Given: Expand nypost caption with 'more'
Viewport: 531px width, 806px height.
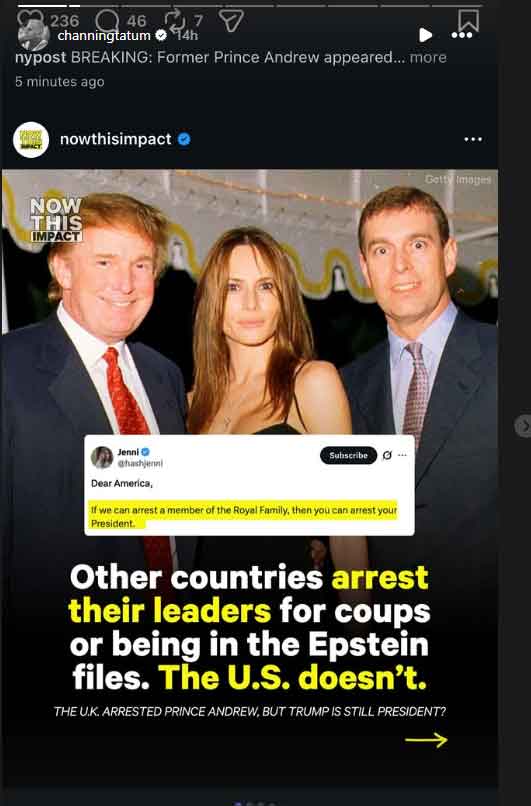Looking at the screenshot, I should tap(428, 57).
